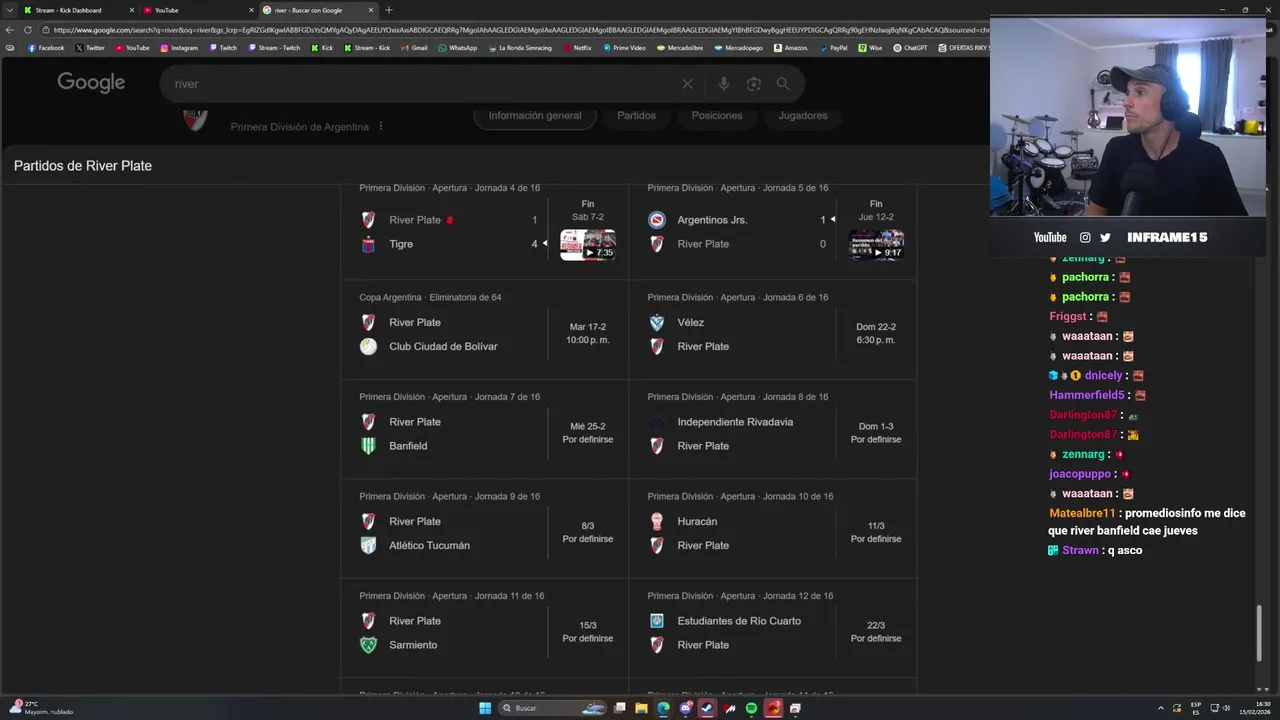Open River Plate vs Club Ciudad de Bolívar match
Screen dimensions: 1280x720
[484, 329]
